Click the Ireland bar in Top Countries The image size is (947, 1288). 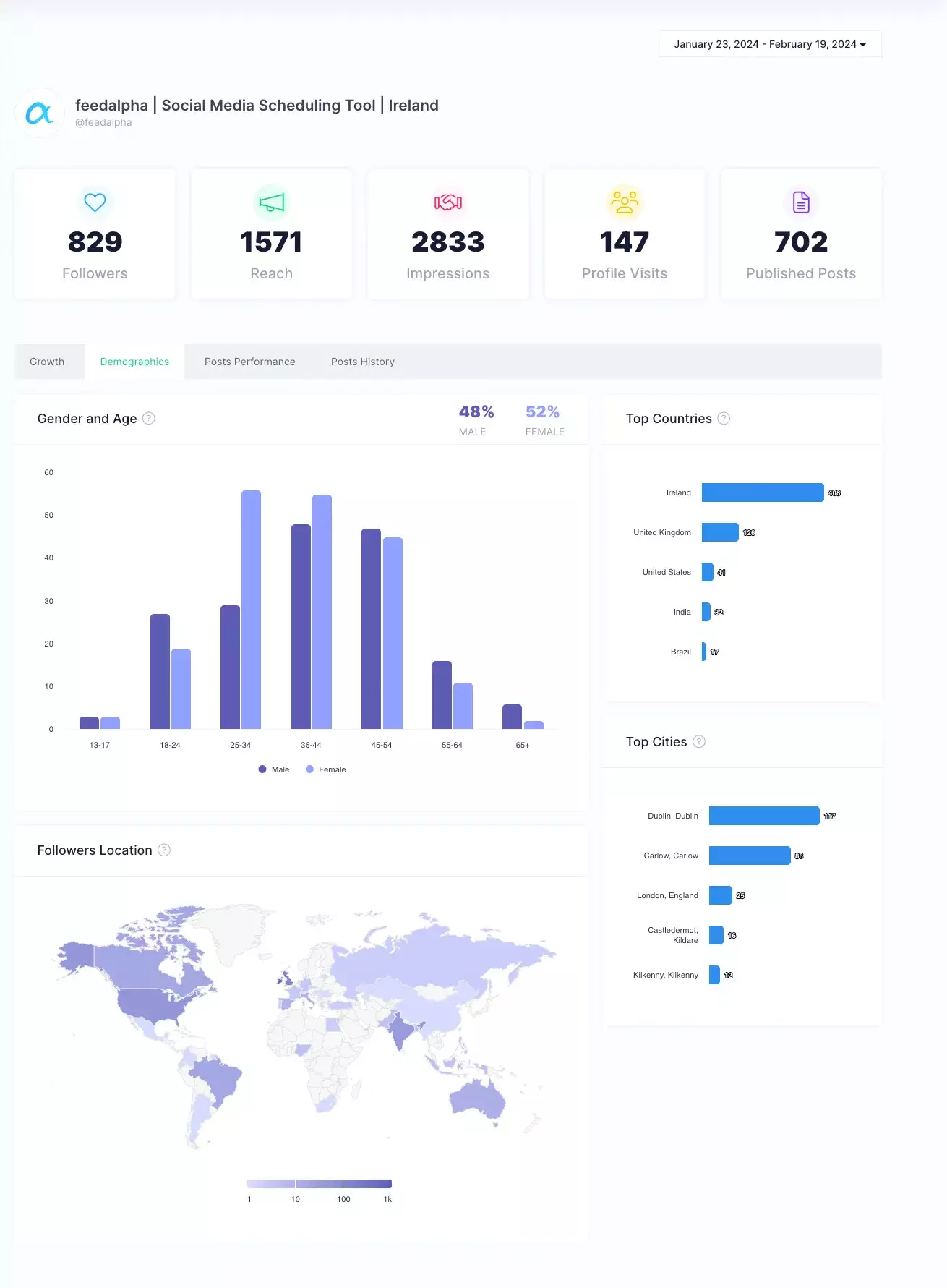pos(763,492)
